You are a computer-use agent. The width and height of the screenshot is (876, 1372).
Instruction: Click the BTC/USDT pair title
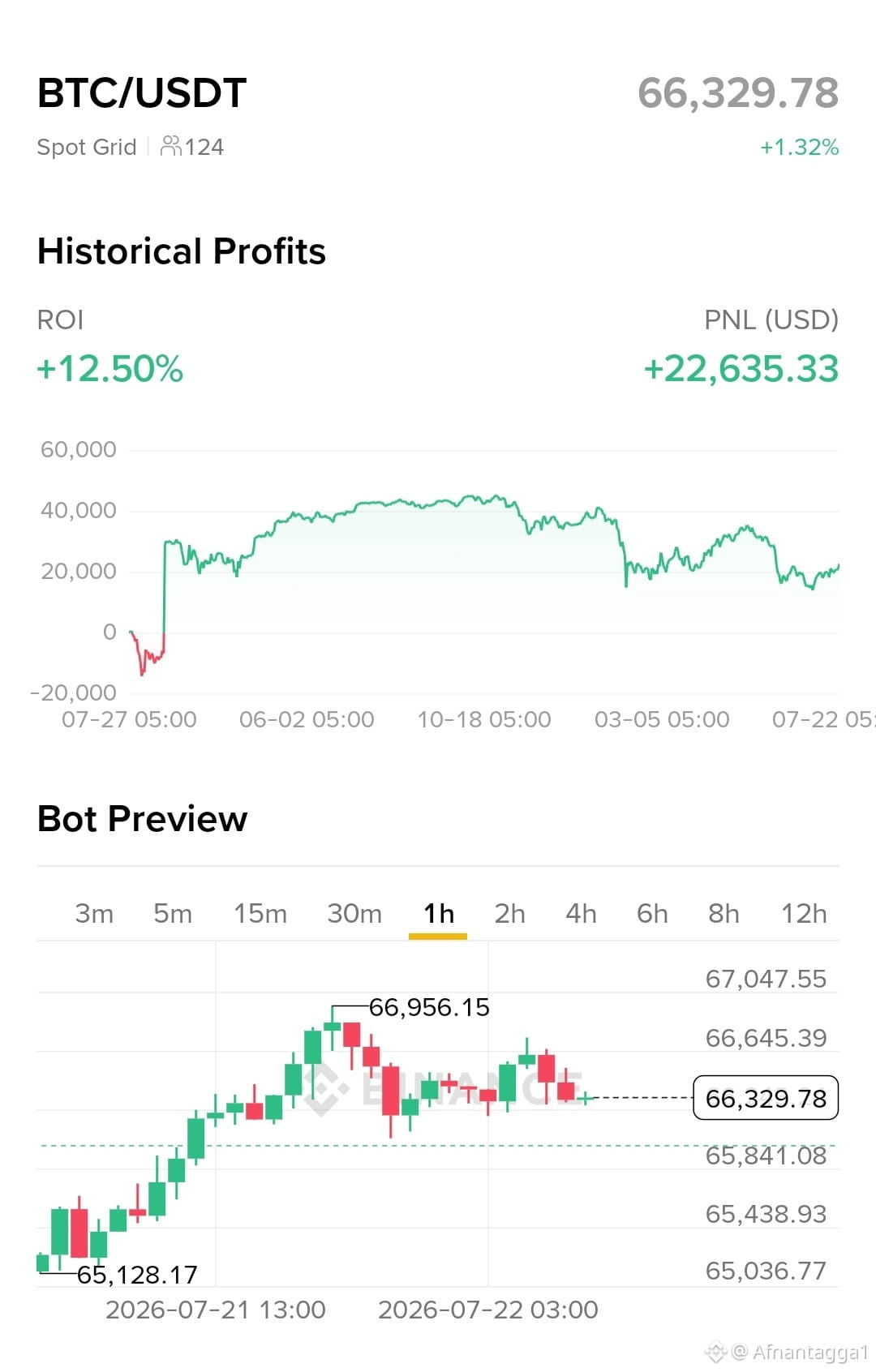click(142, 92)
